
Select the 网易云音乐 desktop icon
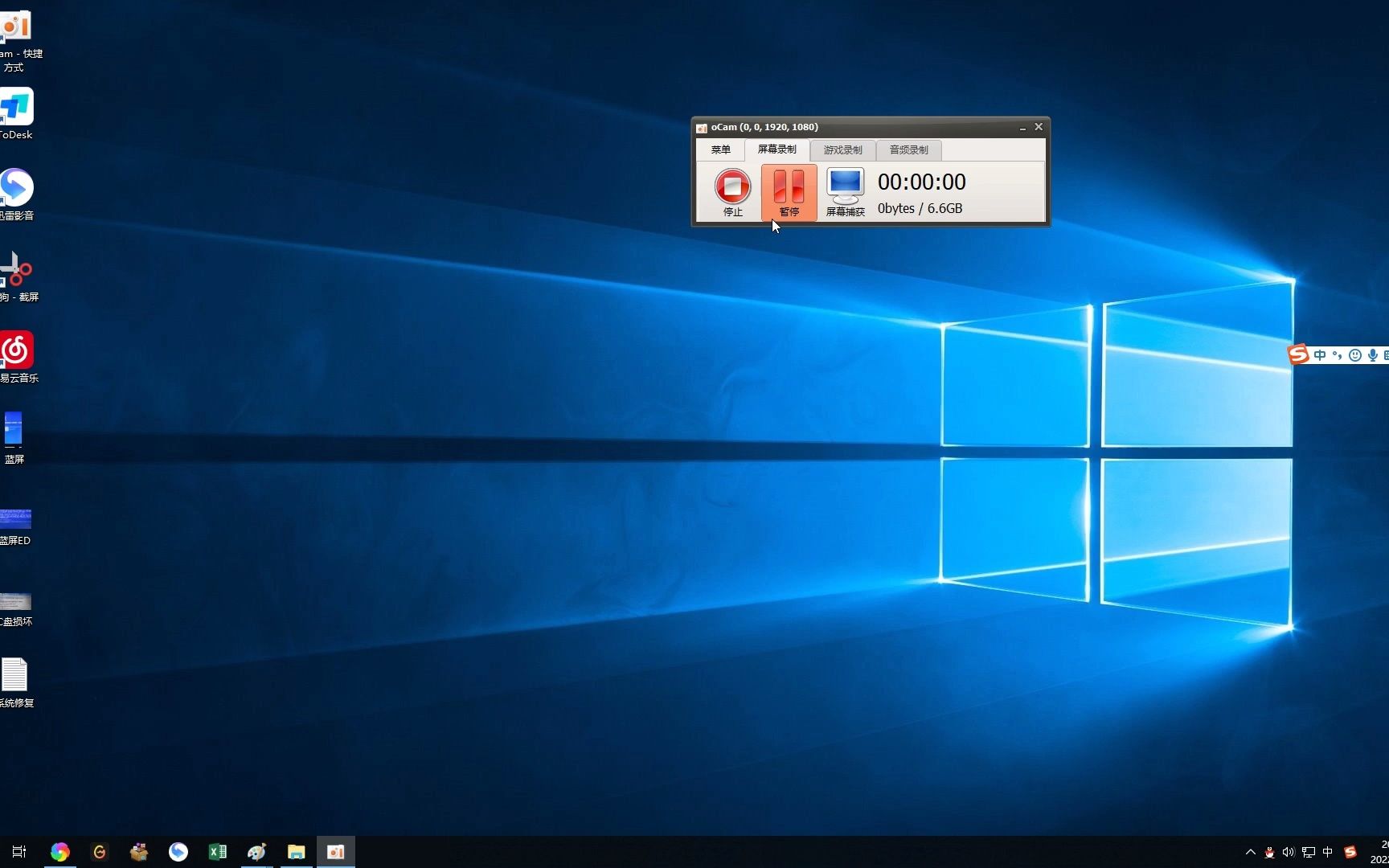[16, 357]
